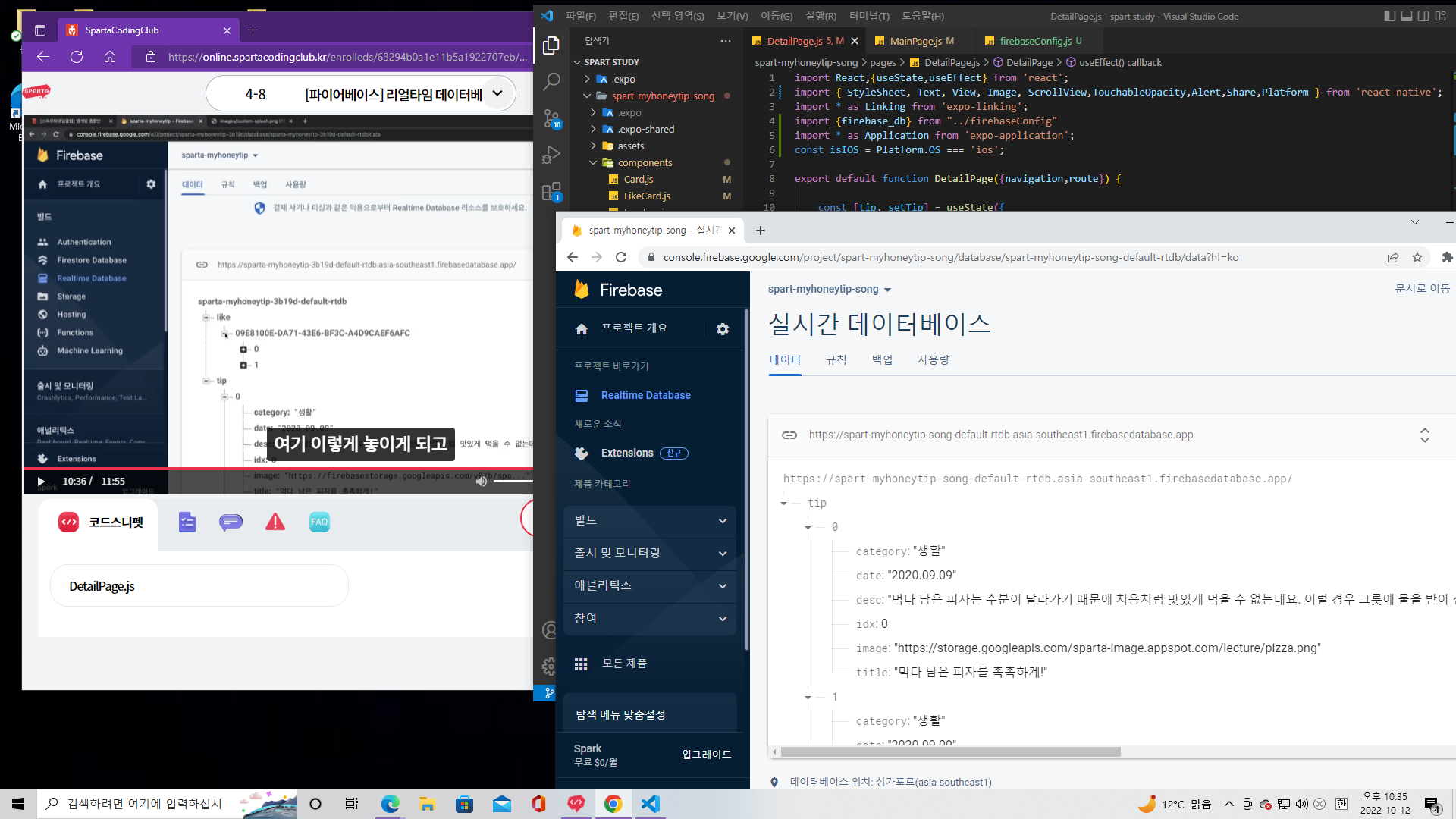Open Run and Debug view in VS Code
The image size is (1456, 819).
(x=551, y=155)
